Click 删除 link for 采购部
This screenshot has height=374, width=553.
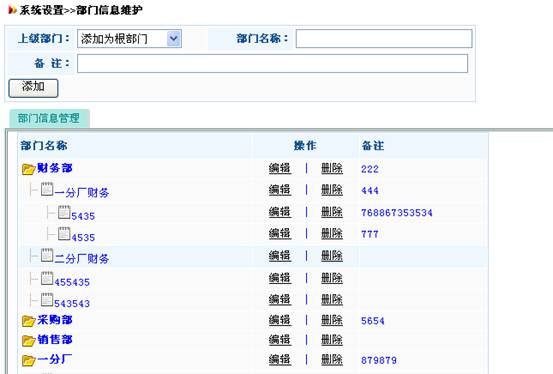[332, 320]
